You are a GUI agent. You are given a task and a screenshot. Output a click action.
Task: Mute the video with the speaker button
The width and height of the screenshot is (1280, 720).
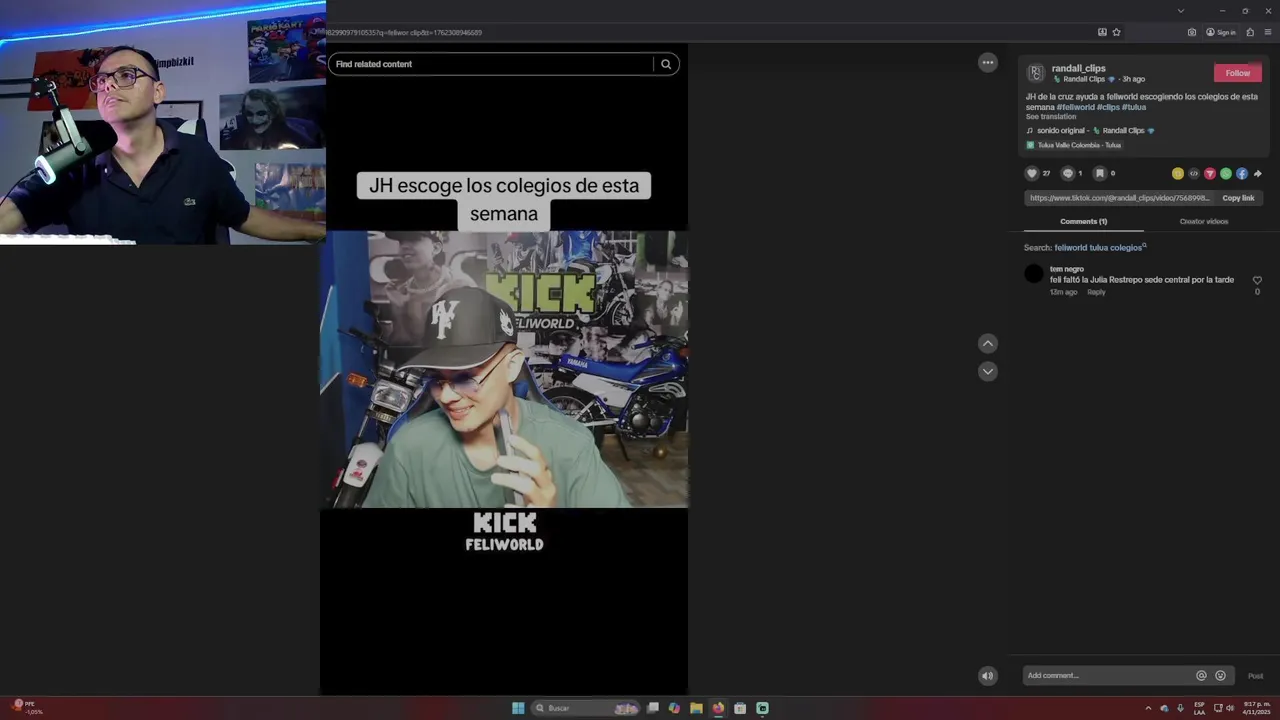coord(988,676)
